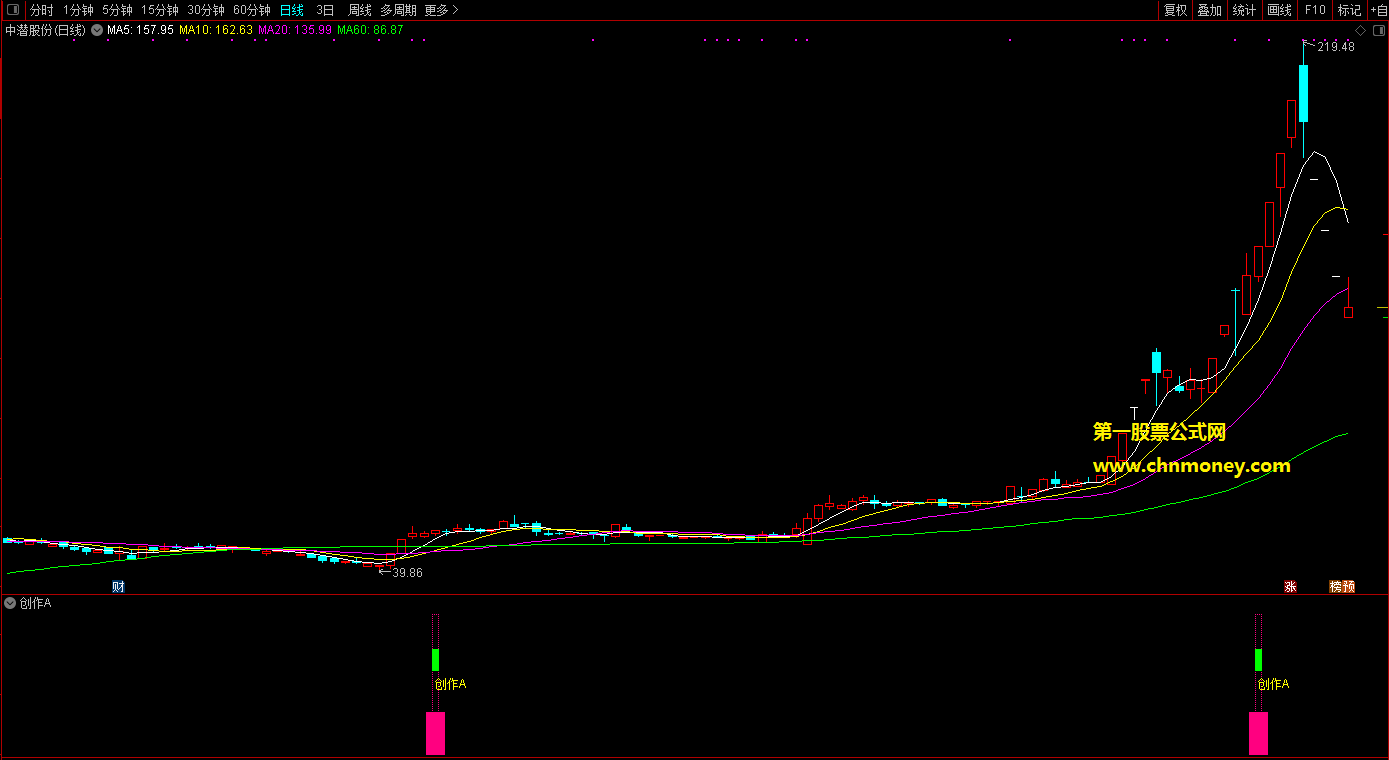1389x760 pixels.
Task: Select the left pink signal bar
Action: click(x=435, y=733)
